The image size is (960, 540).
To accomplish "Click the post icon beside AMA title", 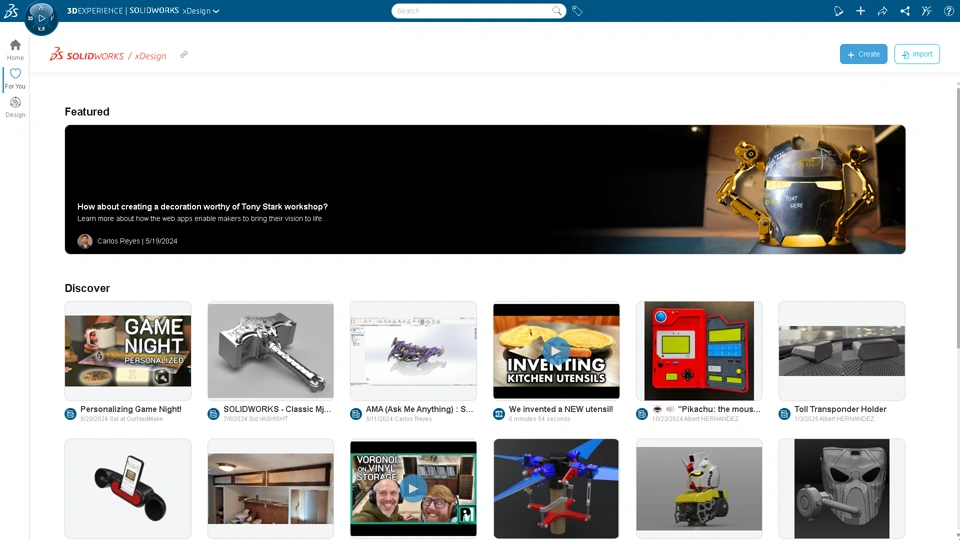I will [x=356, y=414].
